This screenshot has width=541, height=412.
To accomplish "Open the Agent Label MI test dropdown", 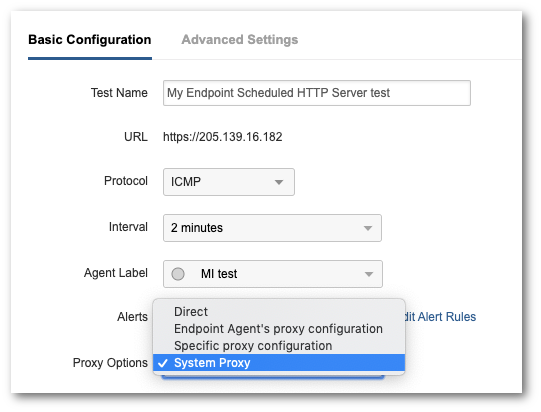I will click(x=273, y=274).
